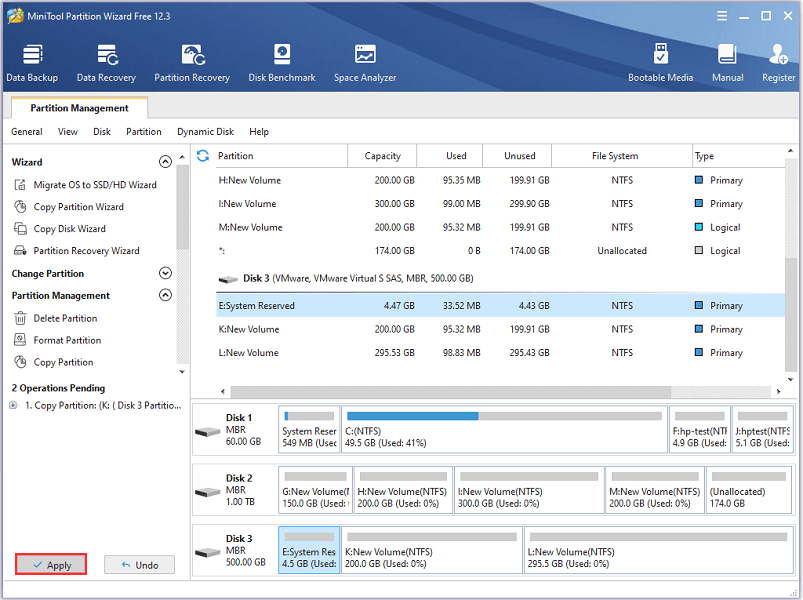Image resolution: width=803 pixels, height=600 pixels.
Task: Click the cyan Logical swatch for M:New Volume
Action: 699,227
